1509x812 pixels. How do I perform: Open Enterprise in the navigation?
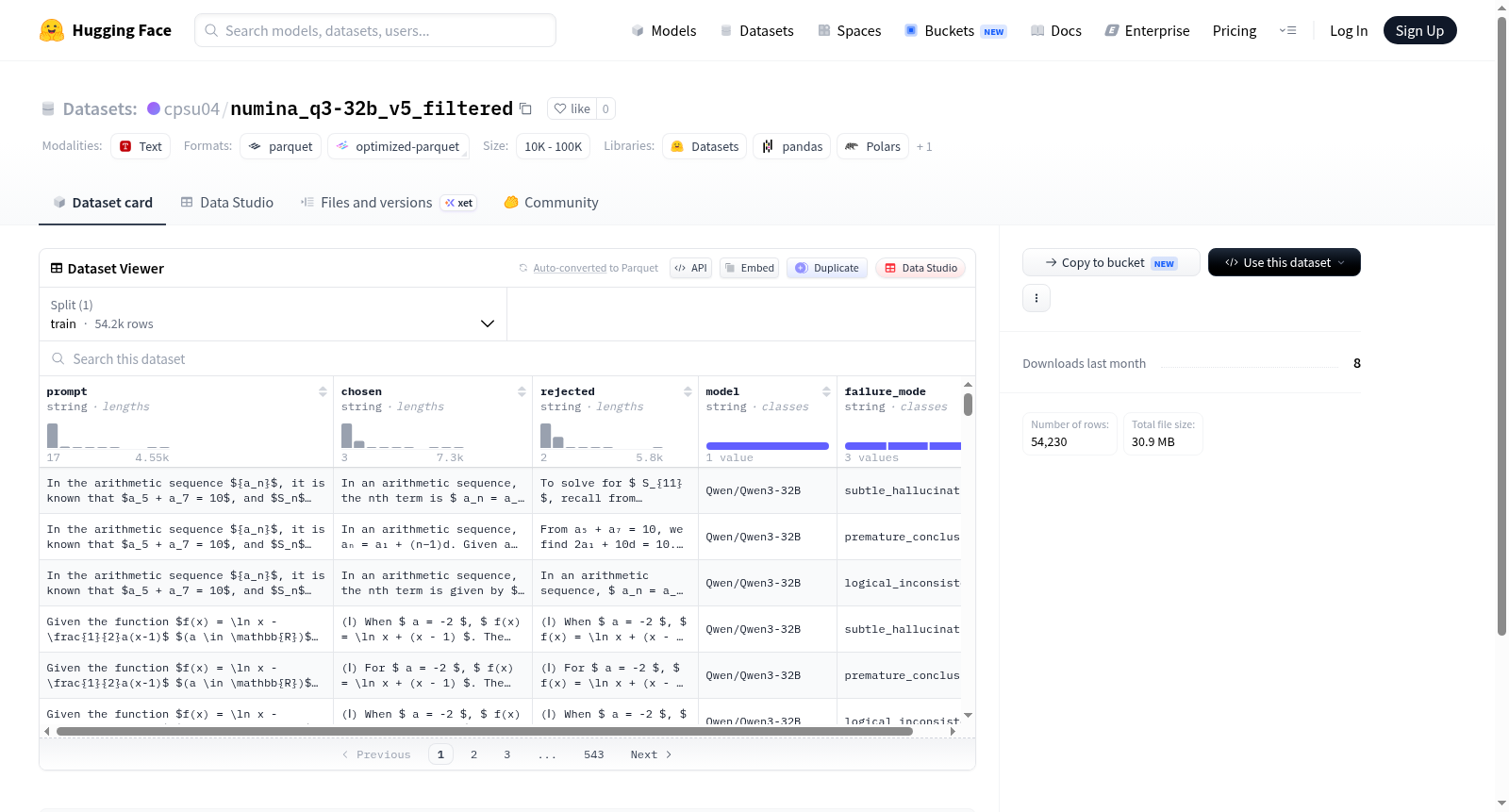[1147, 31]
